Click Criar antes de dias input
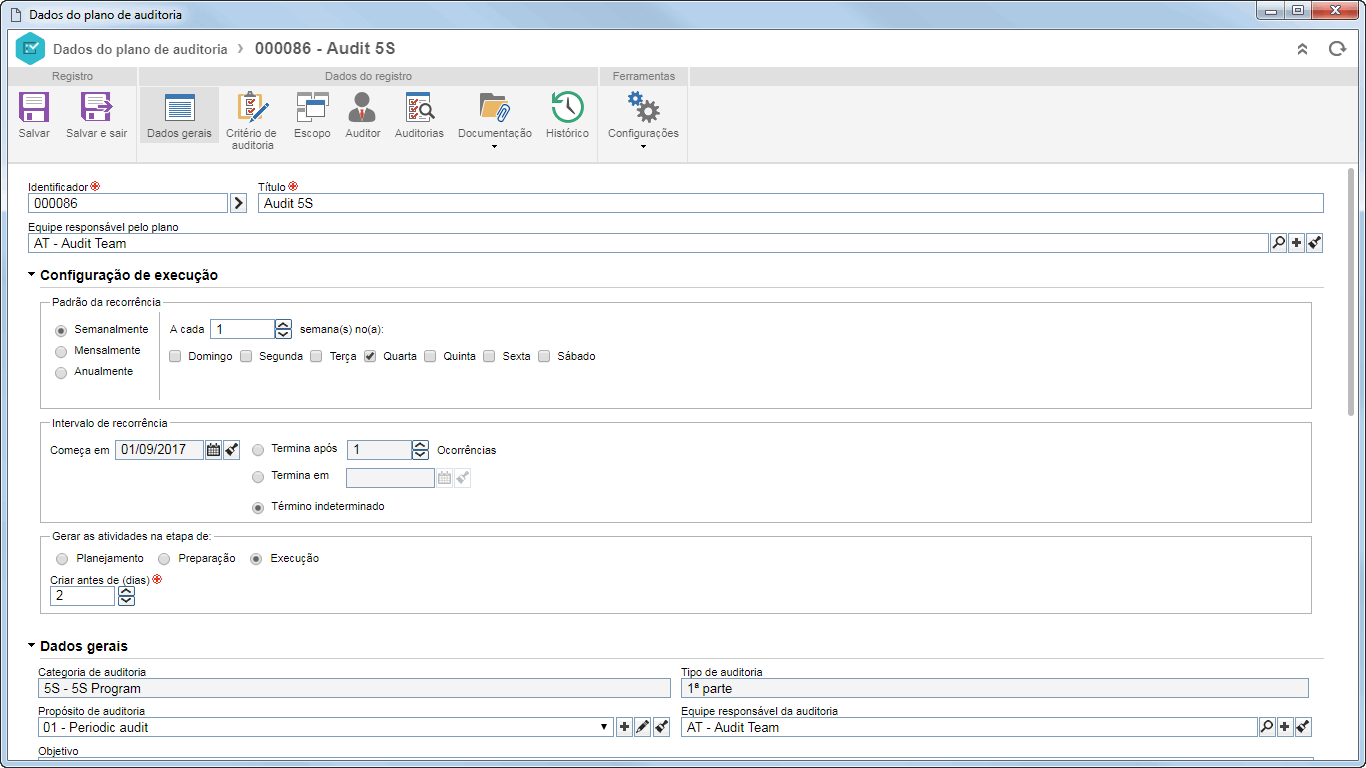1366x768 pixels. pos(83,596)
